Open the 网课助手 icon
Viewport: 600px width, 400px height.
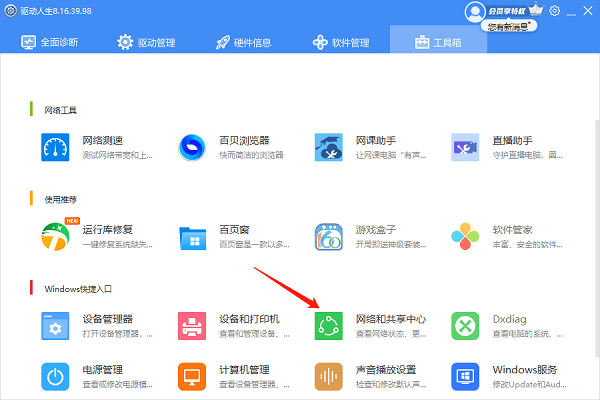pyautogui.click(x=328, y=147)
